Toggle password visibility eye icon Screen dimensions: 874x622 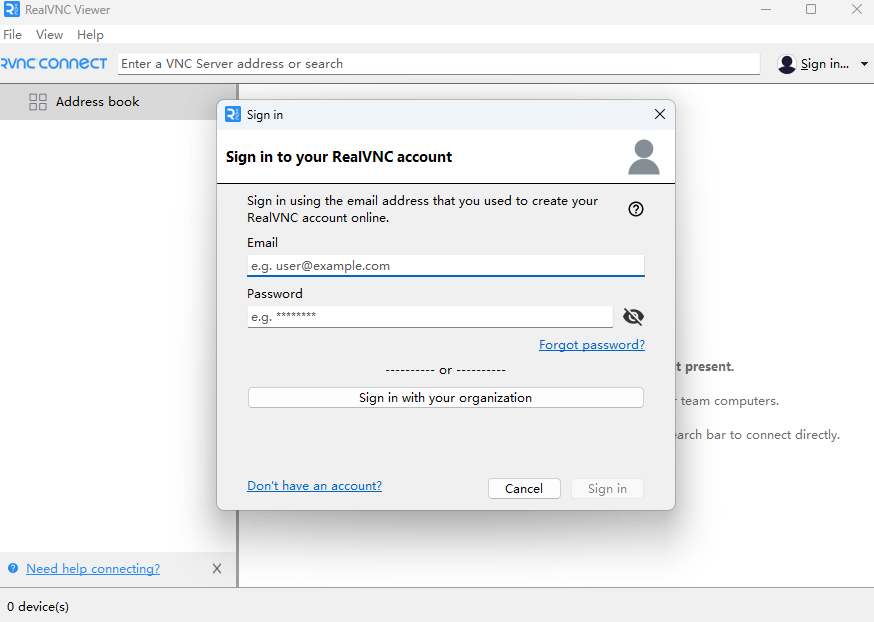coord(633,317)
